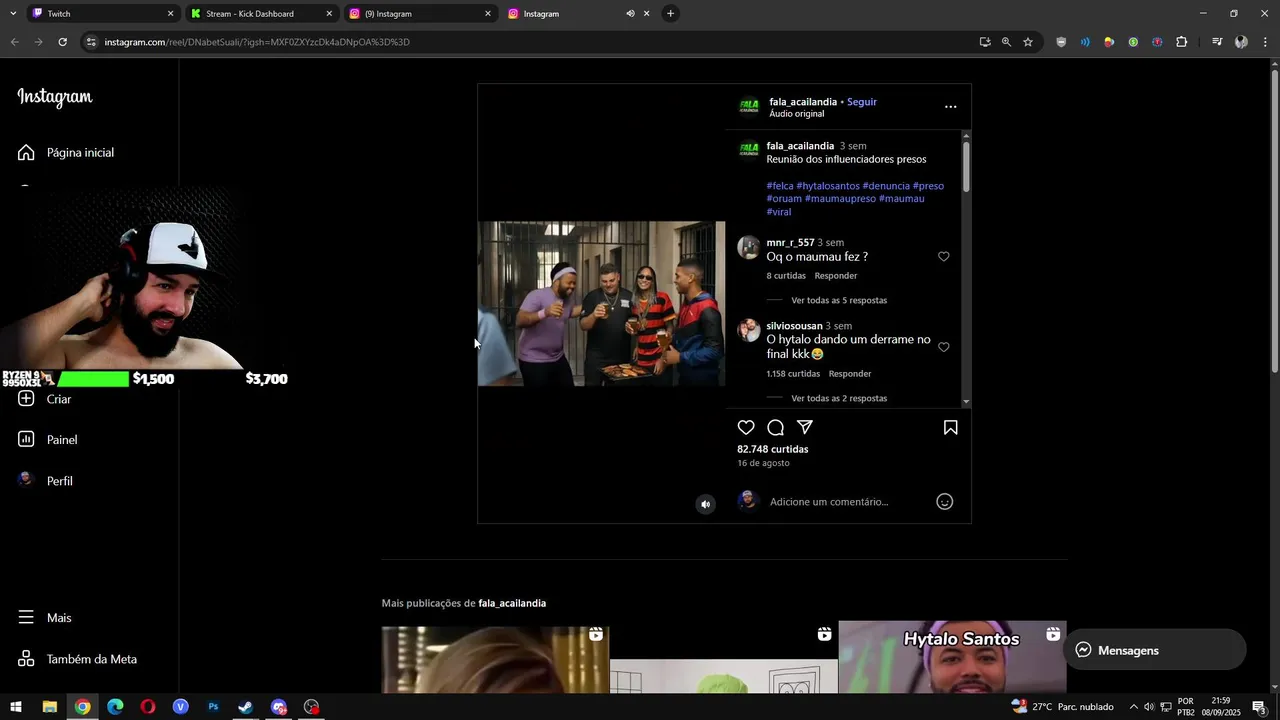Like silviosousan's comment

pos(943,347)
